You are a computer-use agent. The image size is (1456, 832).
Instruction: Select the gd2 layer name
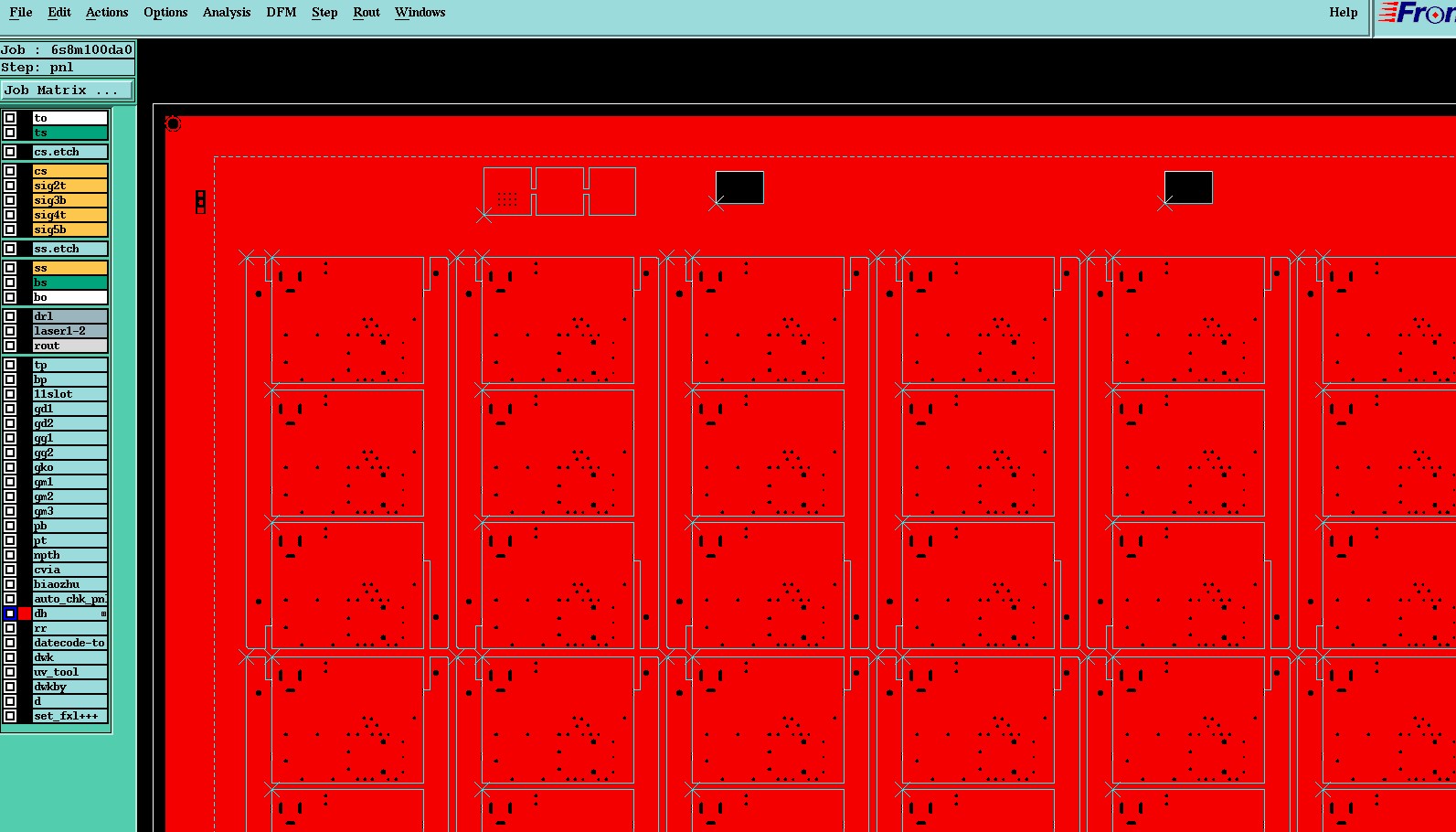pyautogui.click(x=70, y=423)
